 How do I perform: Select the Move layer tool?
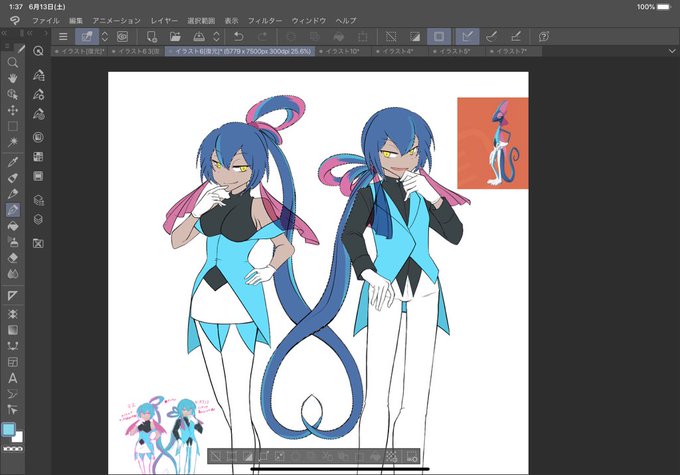coord(13,110)
